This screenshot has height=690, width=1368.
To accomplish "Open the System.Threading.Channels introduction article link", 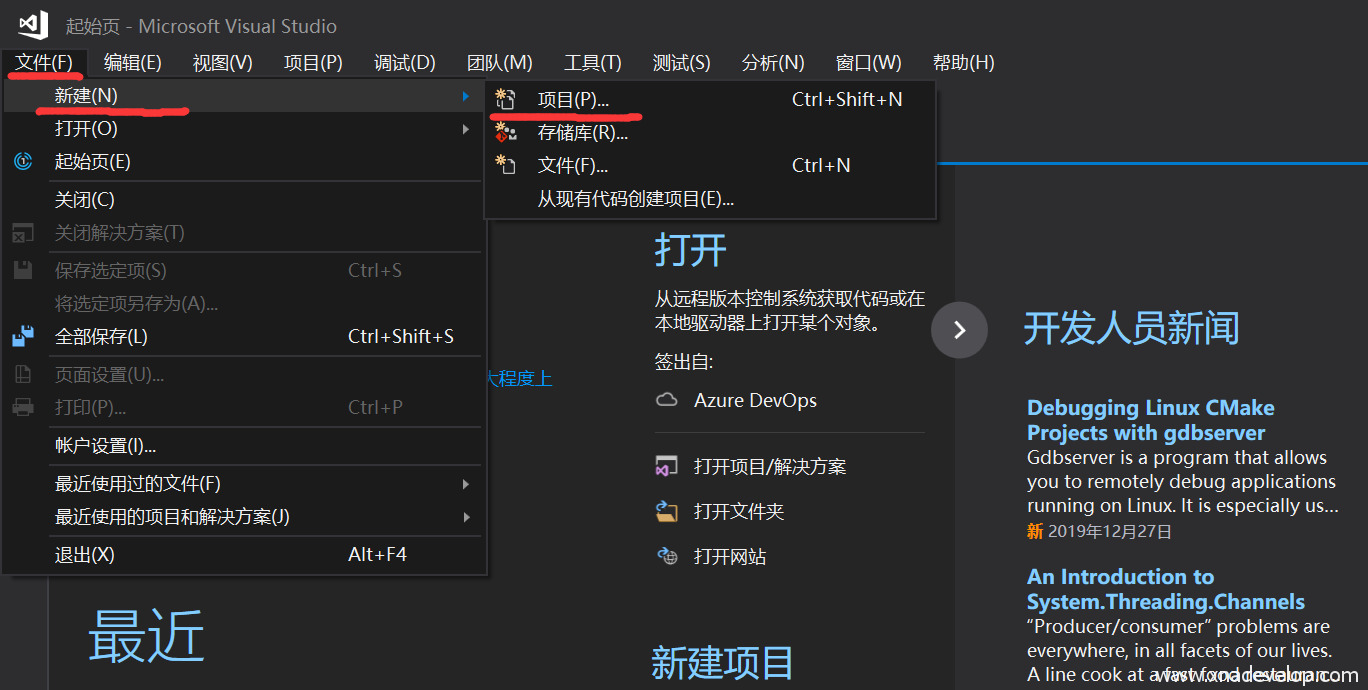I will (1165, 589).
